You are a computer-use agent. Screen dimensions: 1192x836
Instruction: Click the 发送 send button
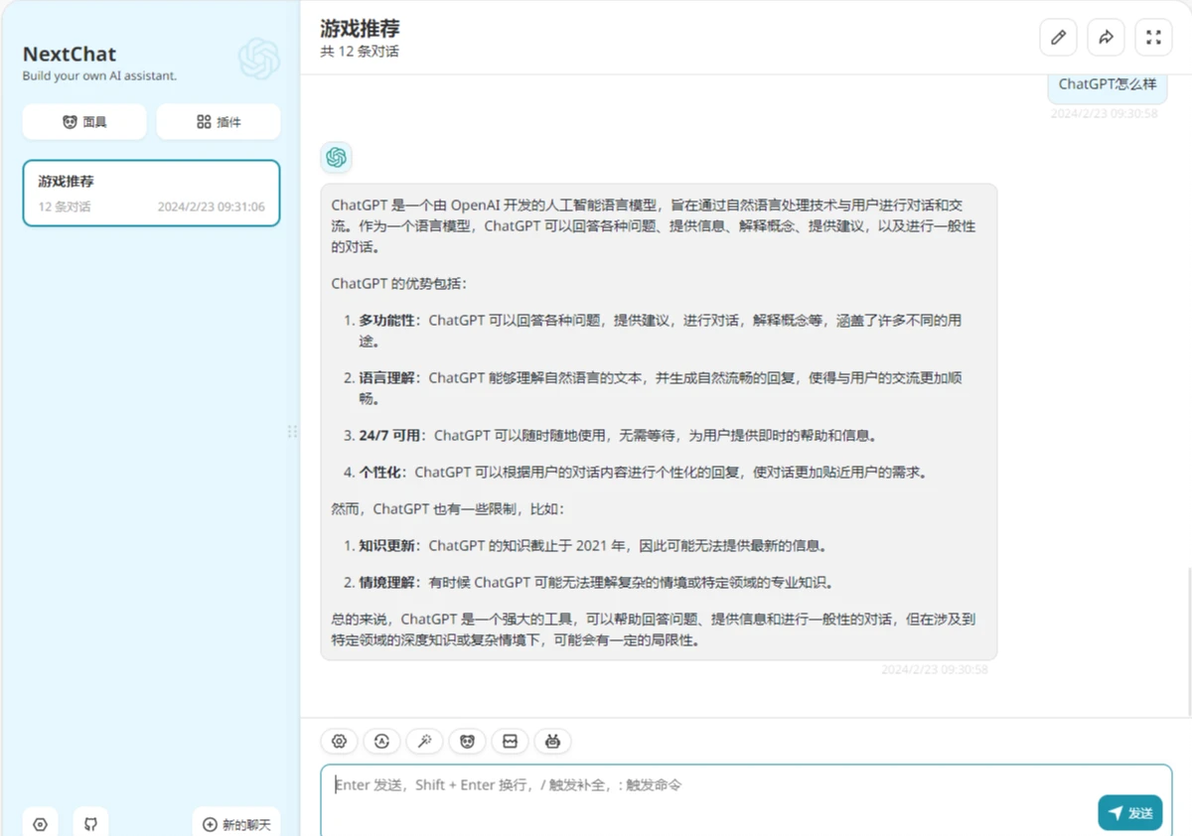click(1130, 812)
